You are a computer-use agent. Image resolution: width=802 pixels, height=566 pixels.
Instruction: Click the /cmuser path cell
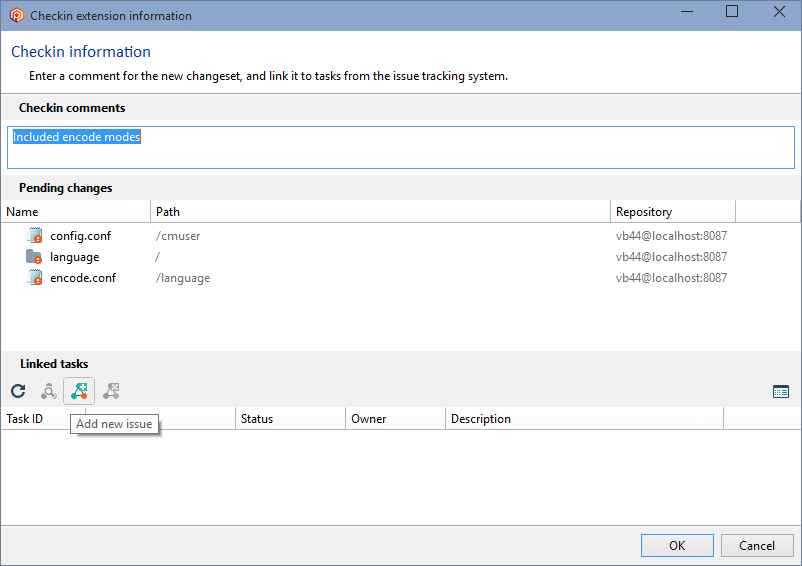pyautogui.click(x=178, y=236)
